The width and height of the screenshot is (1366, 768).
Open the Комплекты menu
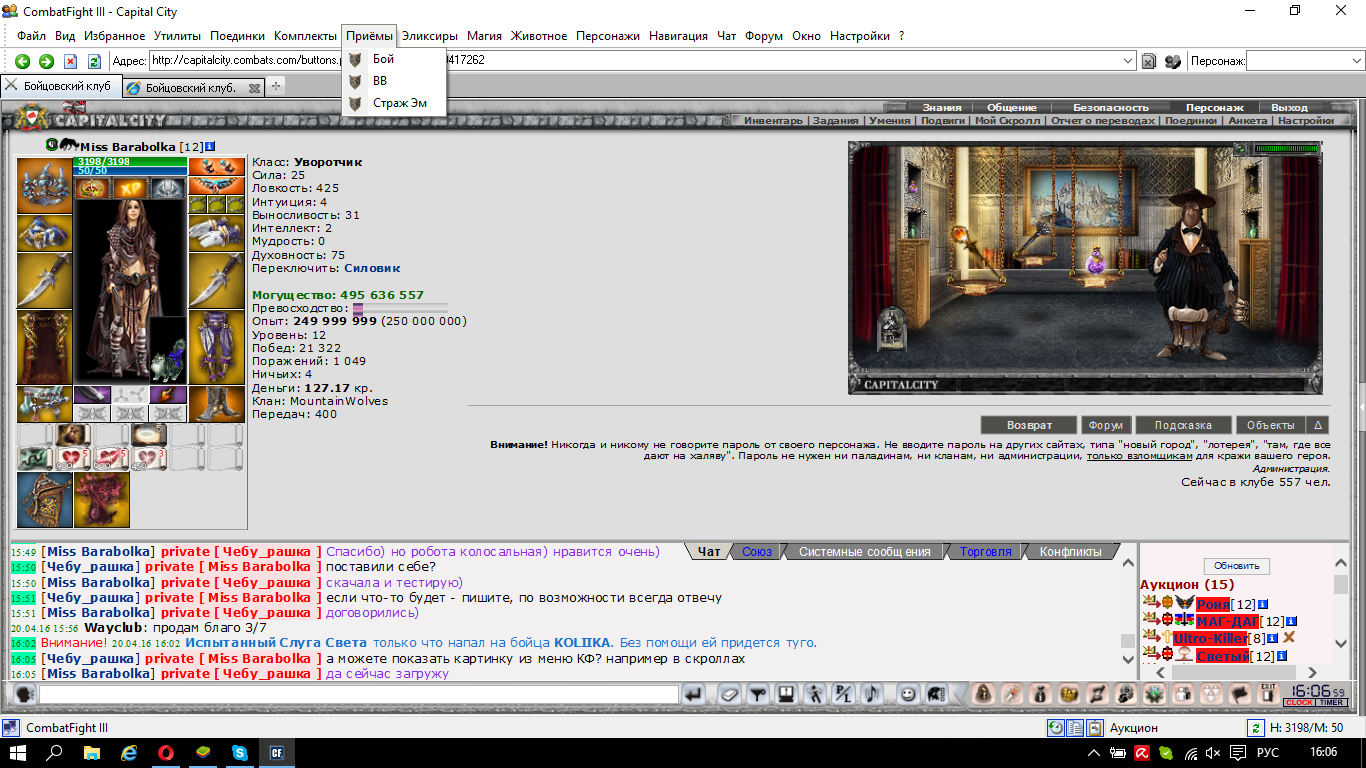pyautogui.click(x=305, y=36)
